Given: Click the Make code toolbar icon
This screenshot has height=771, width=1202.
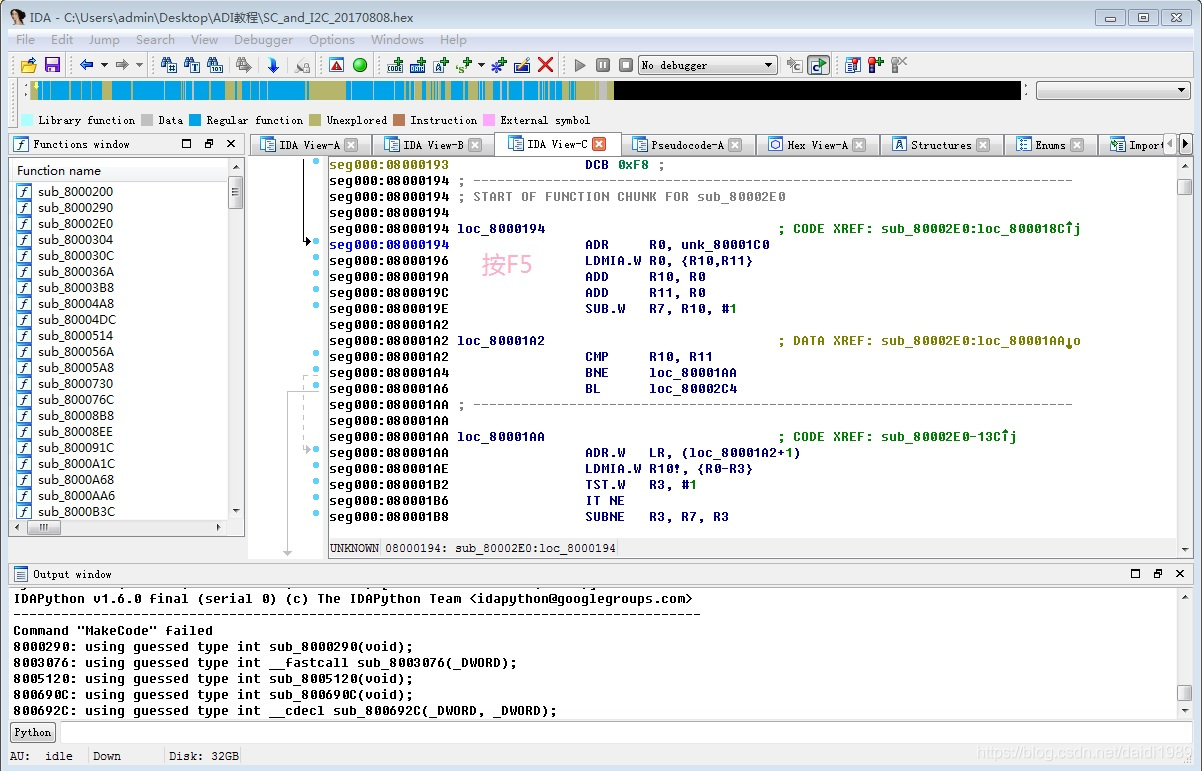Looking at the screenshot, I should click(x=395, y=65).
